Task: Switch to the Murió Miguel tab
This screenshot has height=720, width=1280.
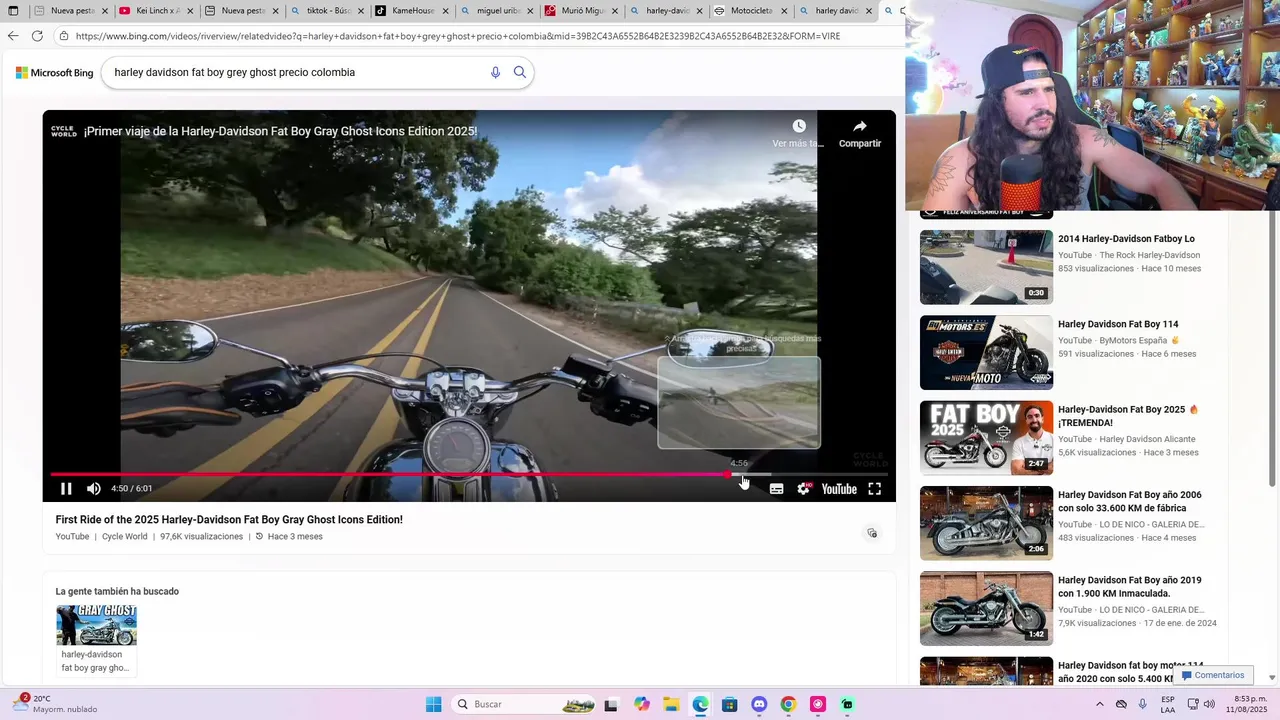Action: (x=581, y=11)
